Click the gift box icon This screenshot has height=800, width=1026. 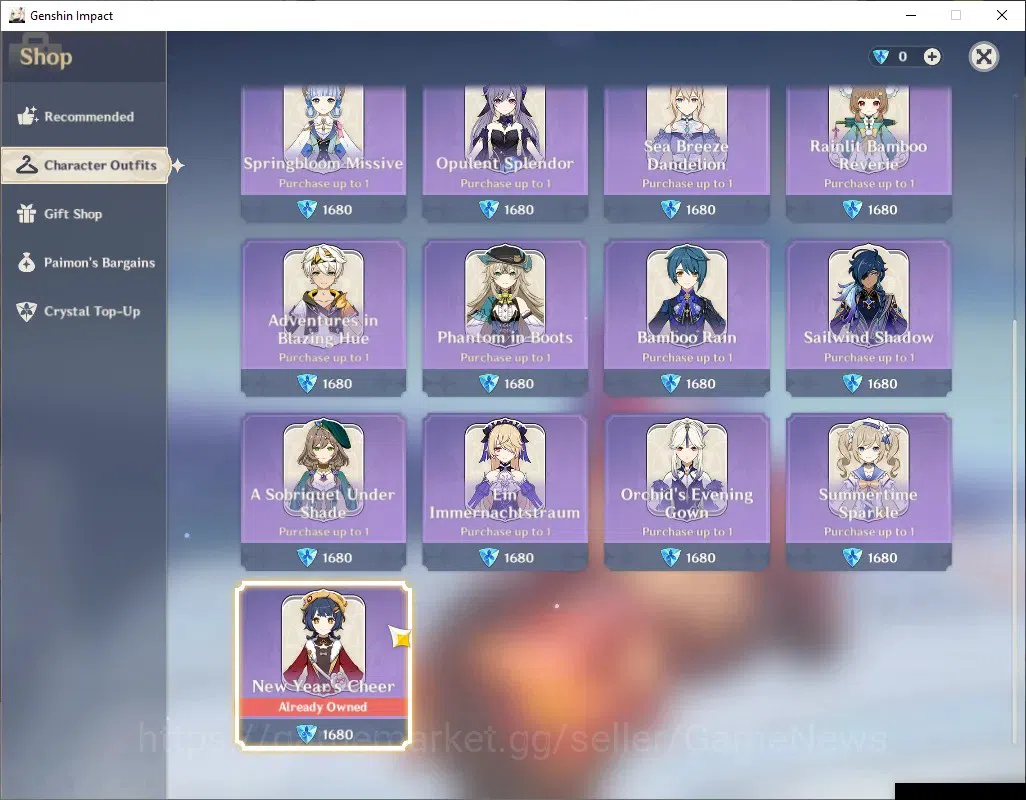point(27,213)
